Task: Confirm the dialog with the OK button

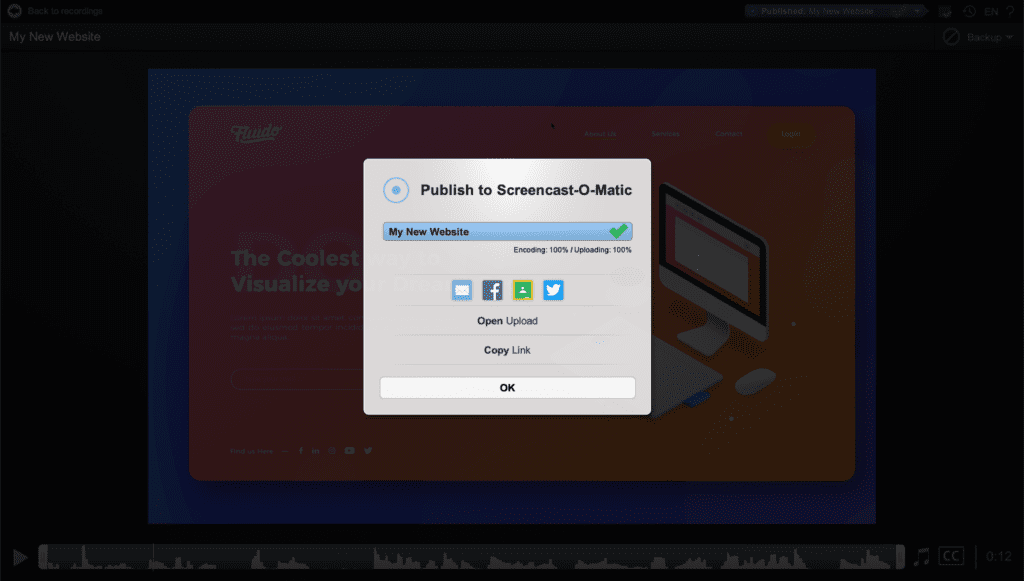Action: [x=507, y=388]
